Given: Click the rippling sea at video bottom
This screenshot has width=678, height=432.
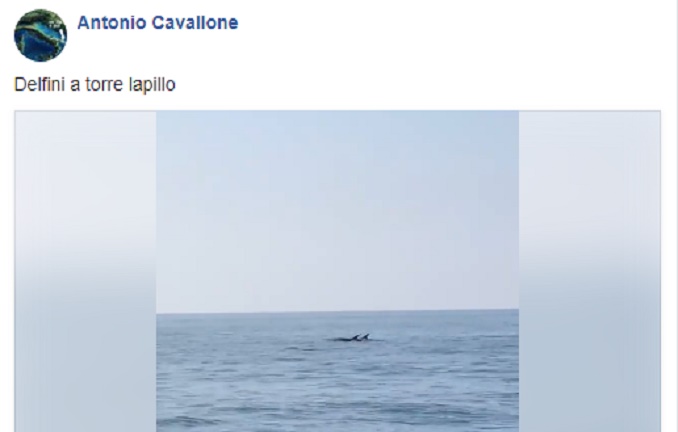Looking at the screenshot, I should coord(337,389).
